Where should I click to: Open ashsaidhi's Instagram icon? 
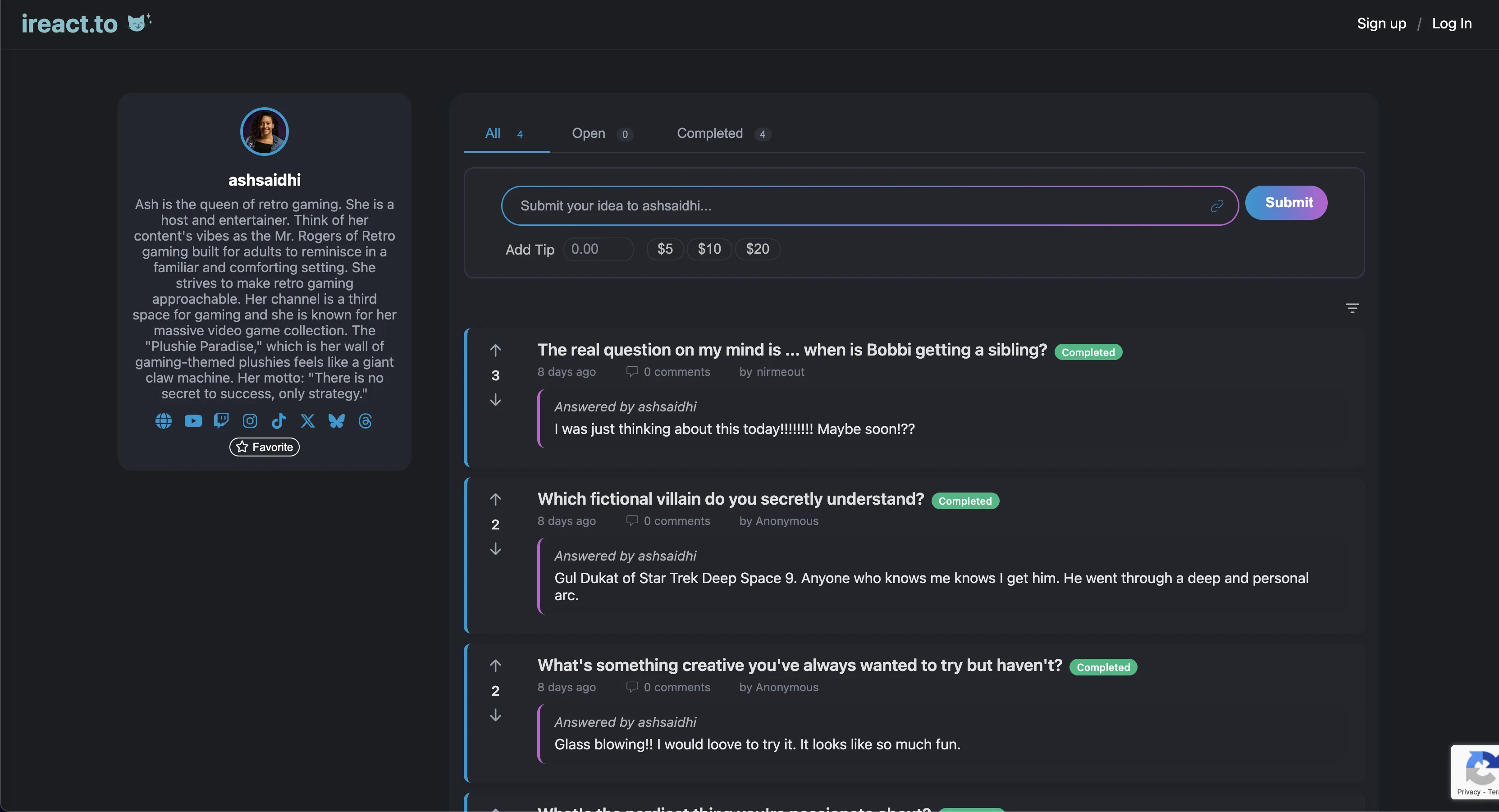click(250, 420)
